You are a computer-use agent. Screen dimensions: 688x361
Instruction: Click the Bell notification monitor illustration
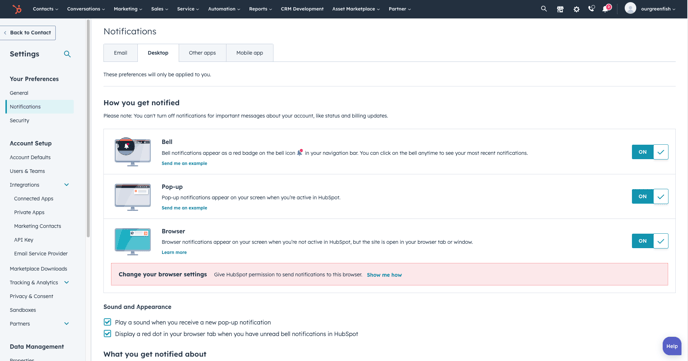click(x=133, y=152)
